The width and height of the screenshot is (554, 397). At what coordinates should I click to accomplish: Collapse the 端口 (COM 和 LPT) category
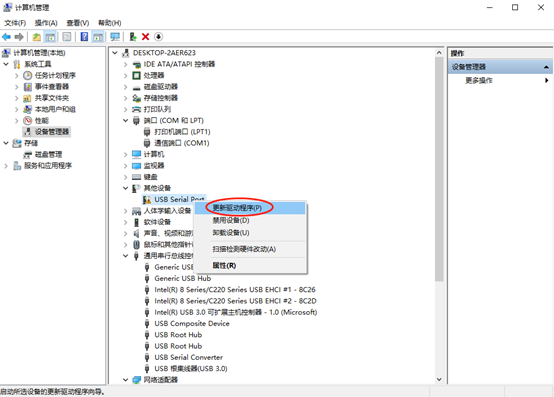tap(125, 120)
